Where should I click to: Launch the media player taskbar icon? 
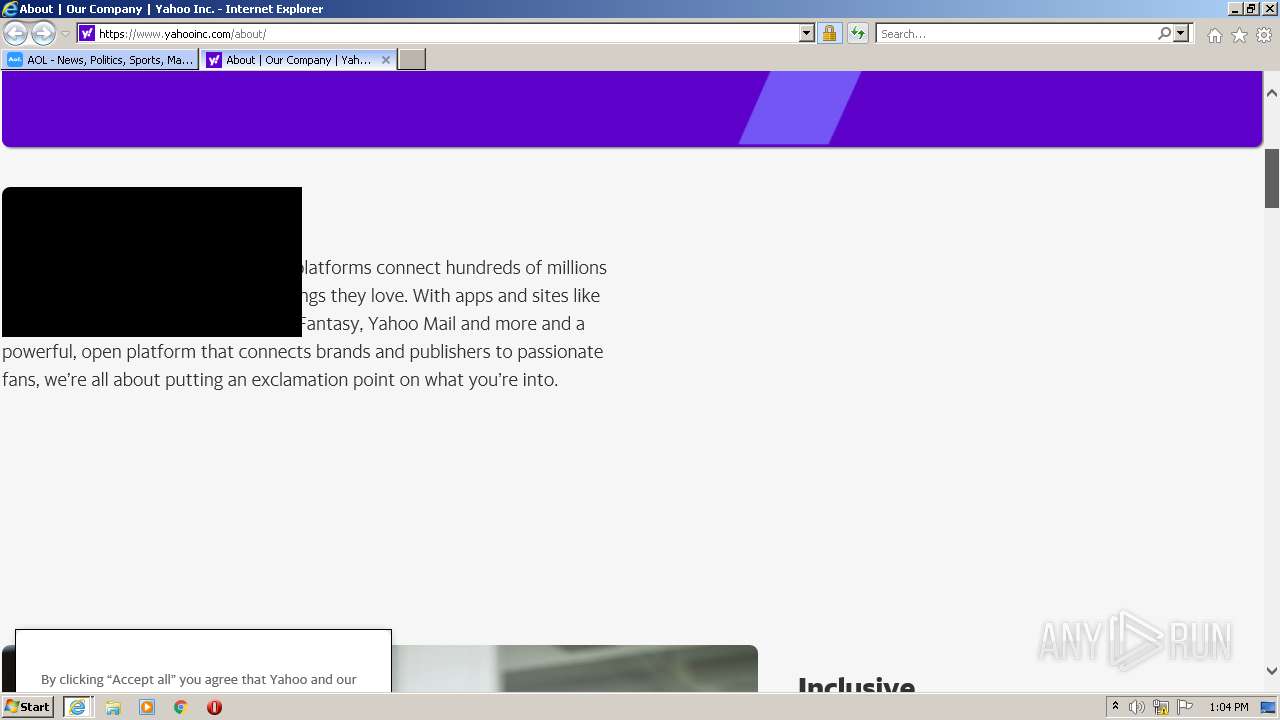click(x=147, y=707)
